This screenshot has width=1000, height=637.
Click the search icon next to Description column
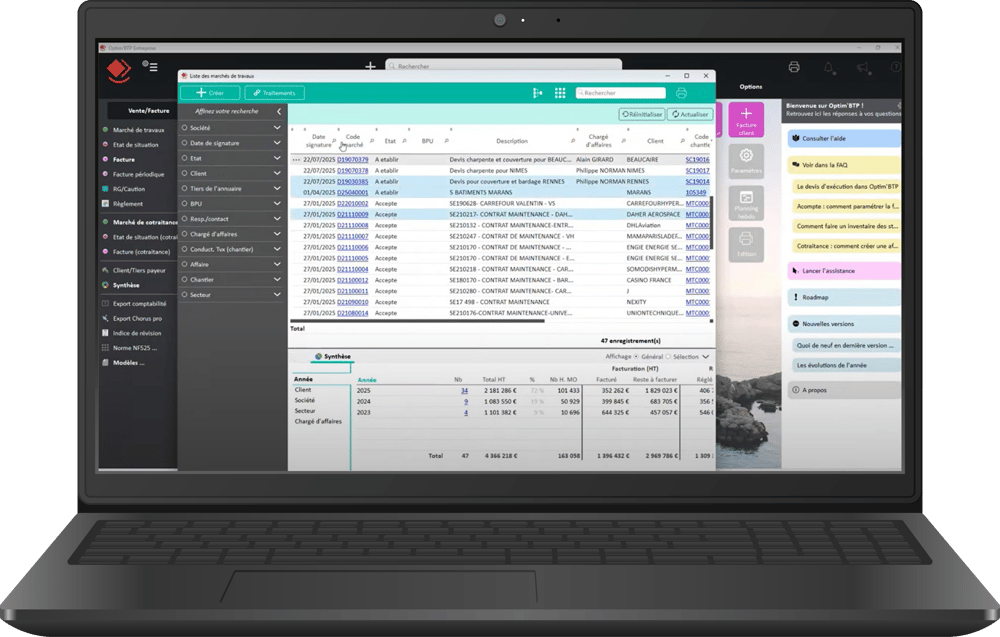point(573,141)
